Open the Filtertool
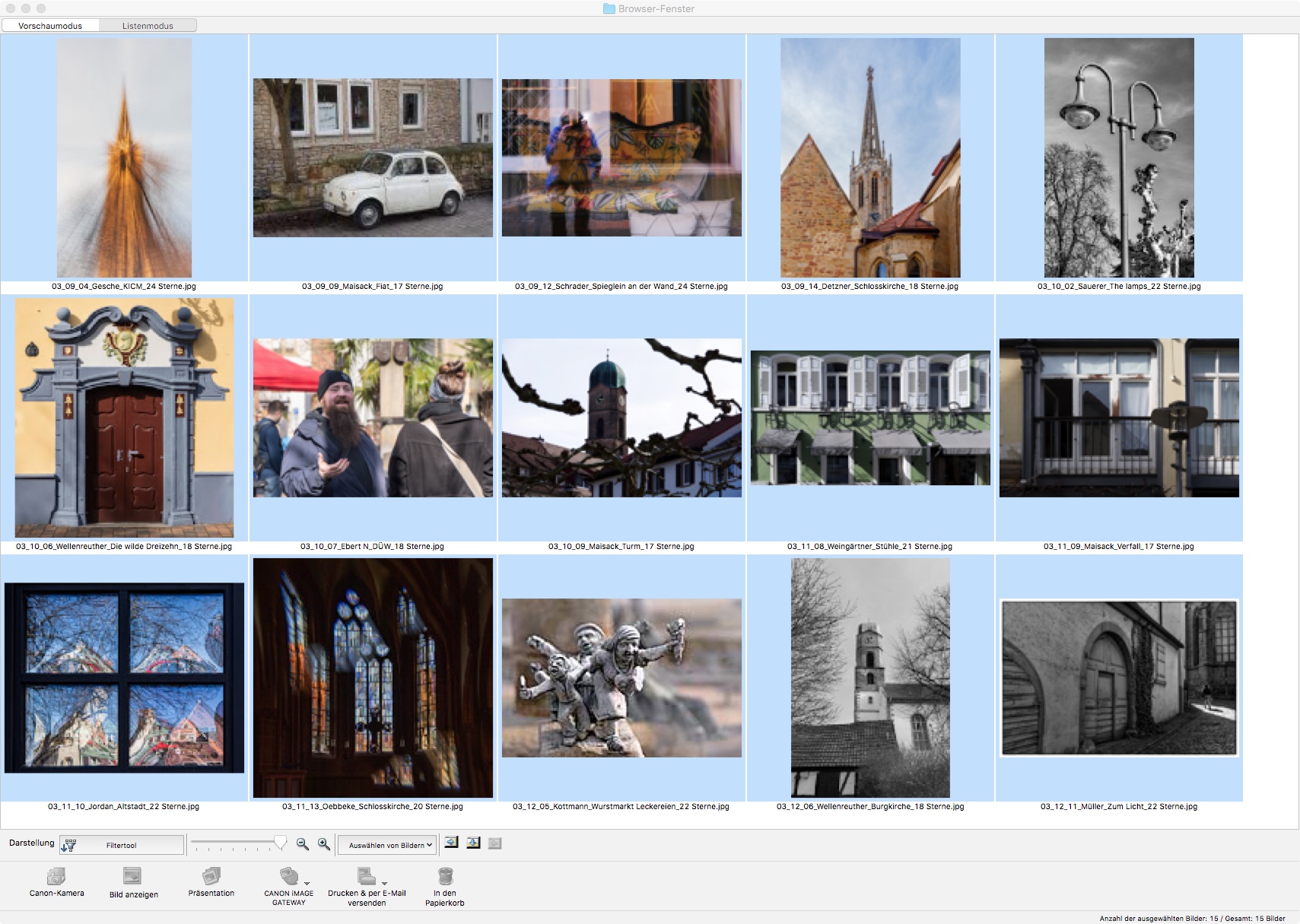Screen dimensions: 1300x924 coord(122,845)
